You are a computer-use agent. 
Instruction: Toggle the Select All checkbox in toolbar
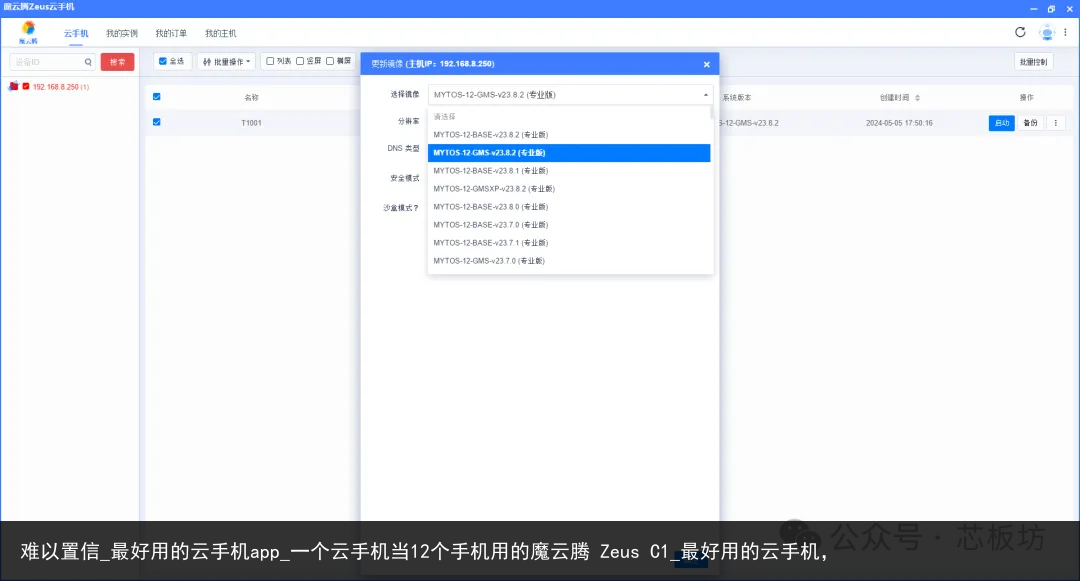click(163, 61)
